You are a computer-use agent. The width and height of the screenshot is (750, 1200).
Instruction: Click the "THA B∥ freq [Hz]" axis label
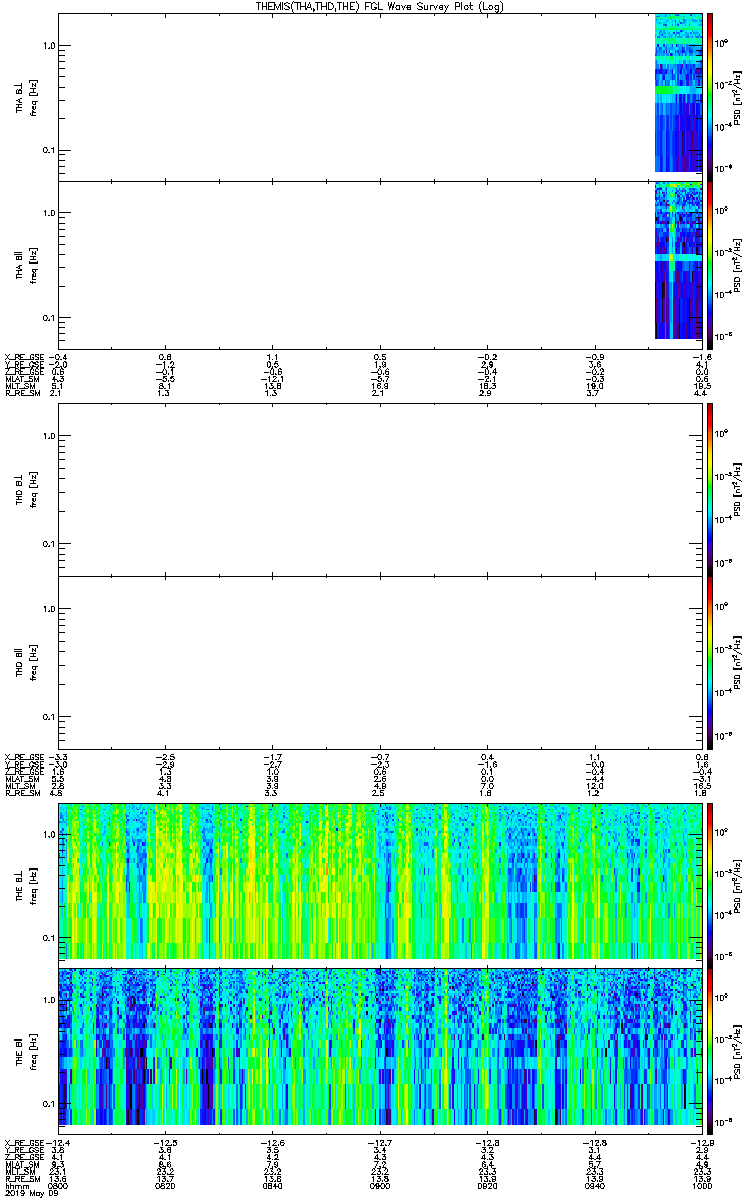pos(26,263)
